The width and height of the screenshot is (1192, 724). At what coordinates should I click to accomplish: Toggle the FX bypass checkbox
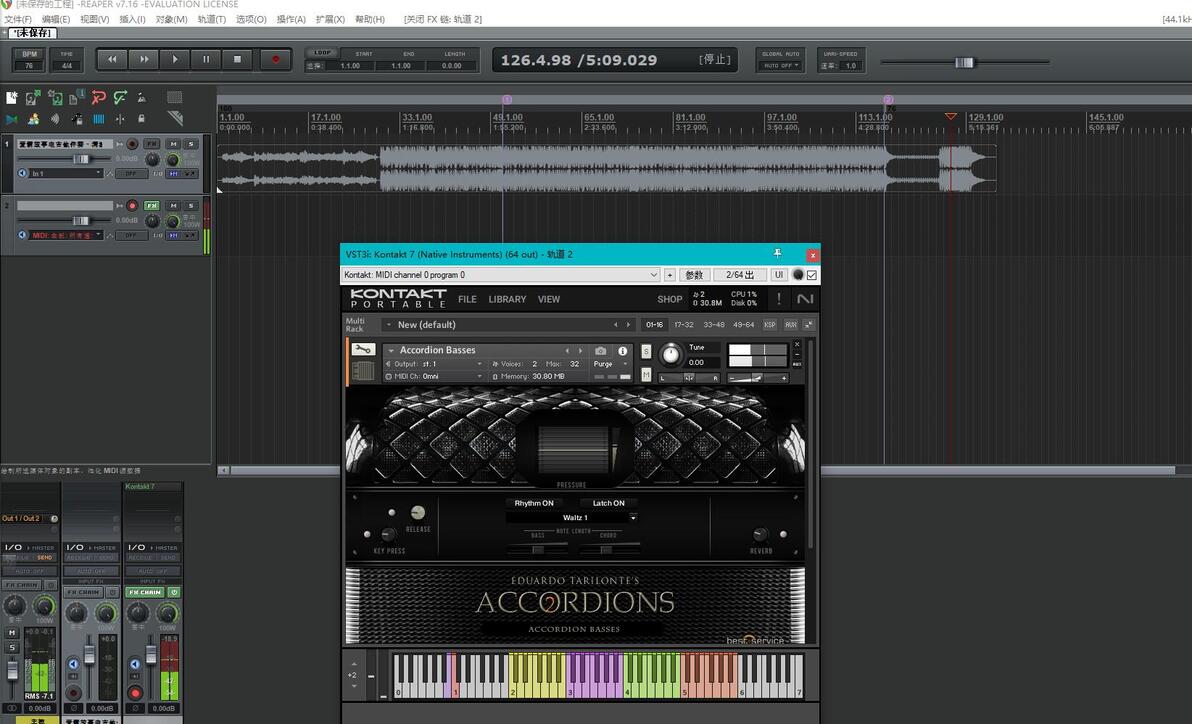point(812,275)
